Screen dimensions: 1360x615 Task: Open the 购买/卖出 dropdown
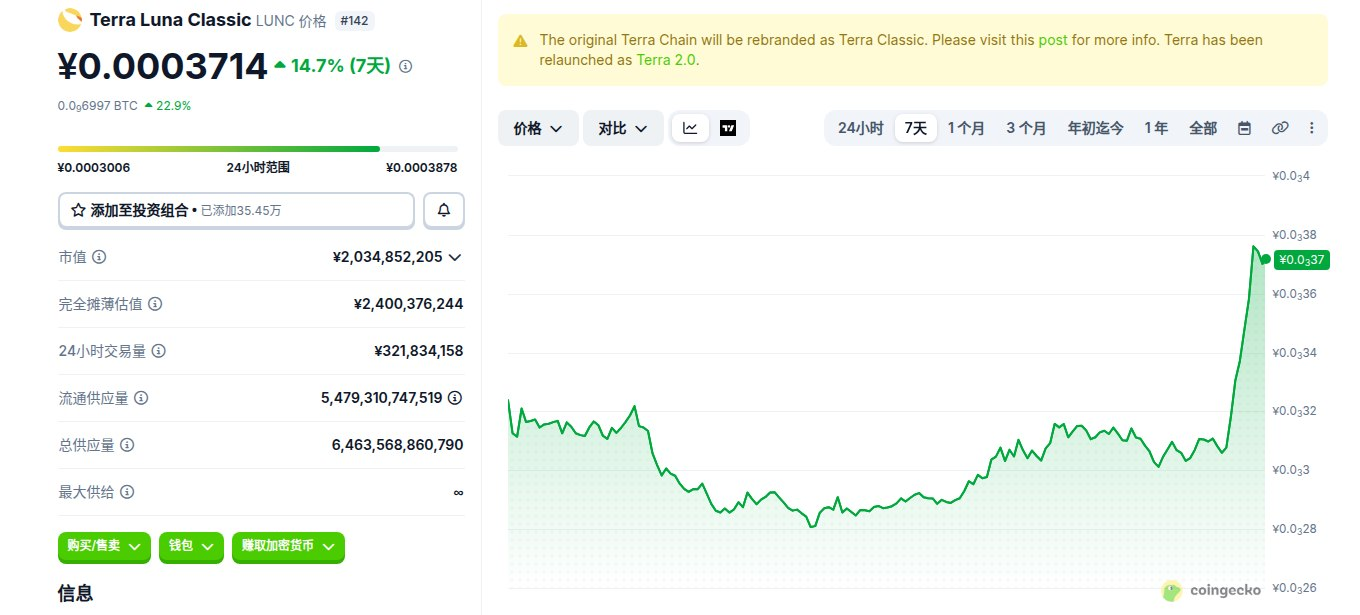point(105,547)
